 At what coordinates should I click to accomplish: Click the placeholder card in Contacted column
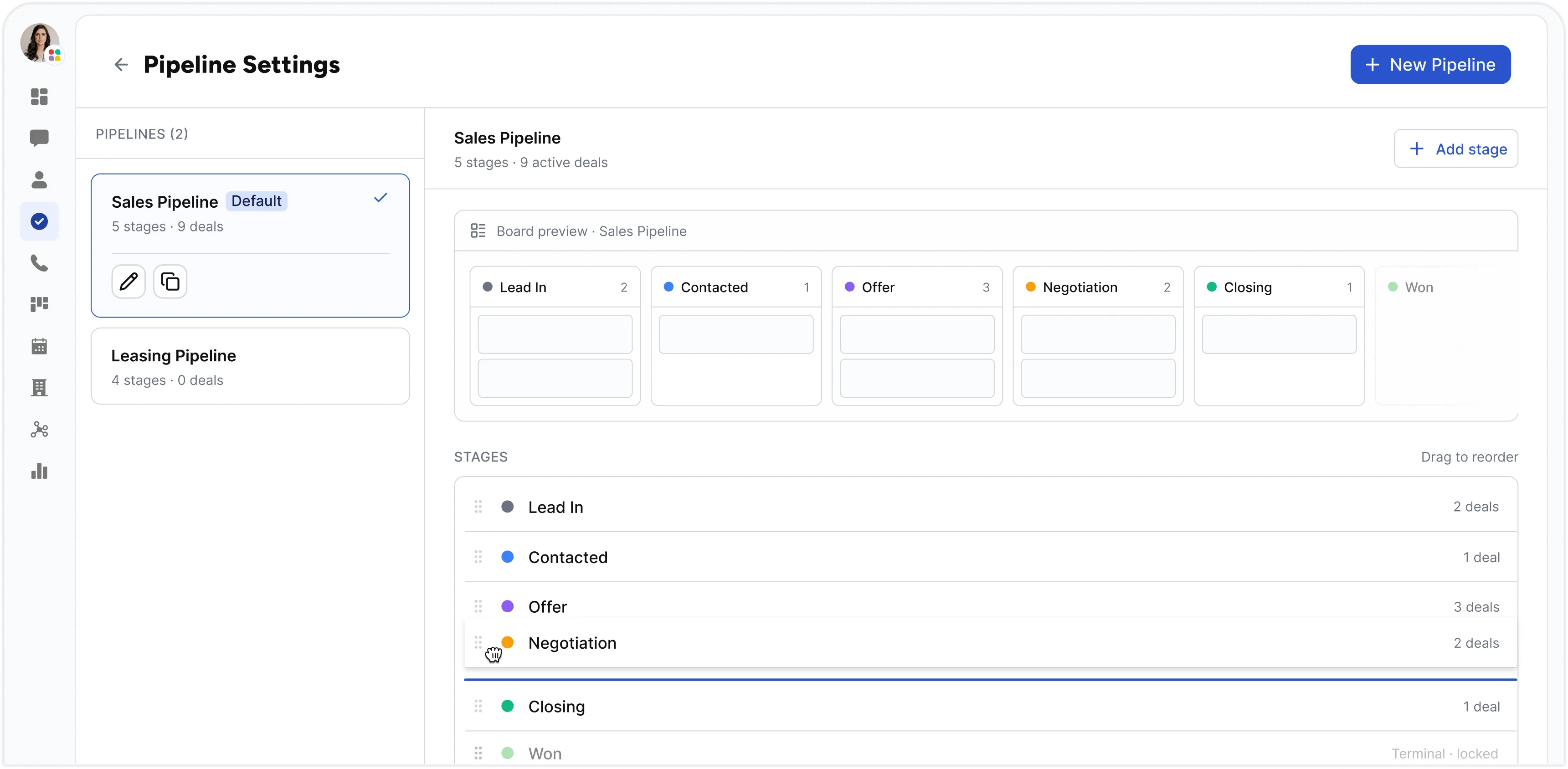coord(736,334)
